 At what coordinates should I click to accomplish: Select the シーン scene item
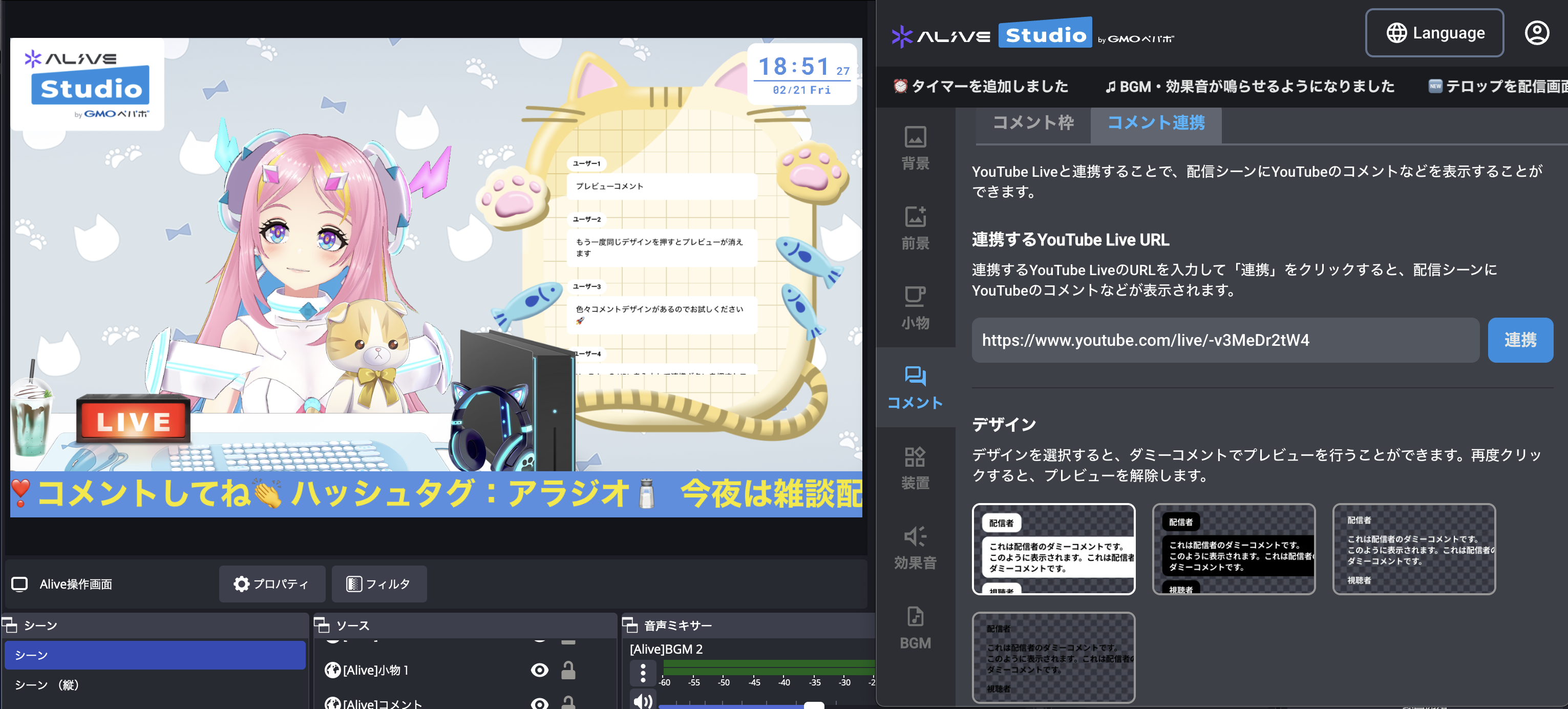(x=155, y=655)
